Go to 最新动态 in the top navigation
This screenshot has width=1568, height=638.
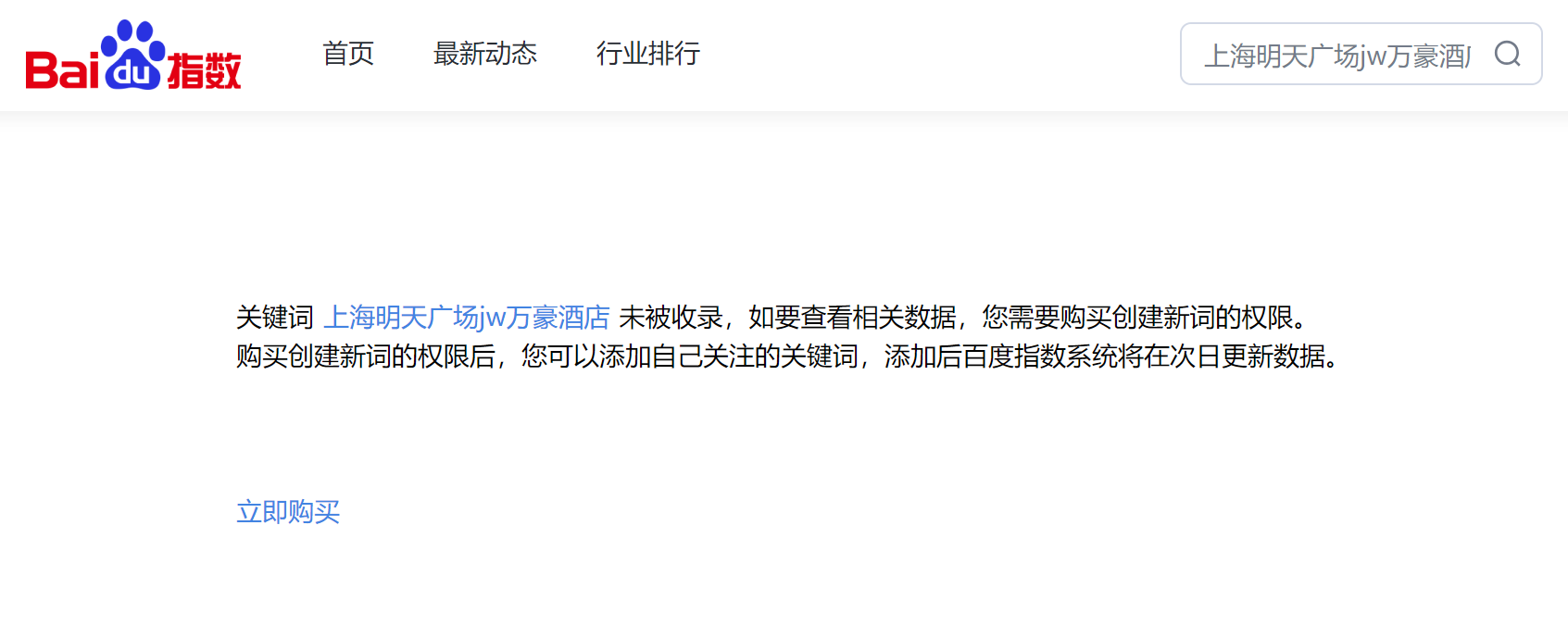(x=485, y=54)
